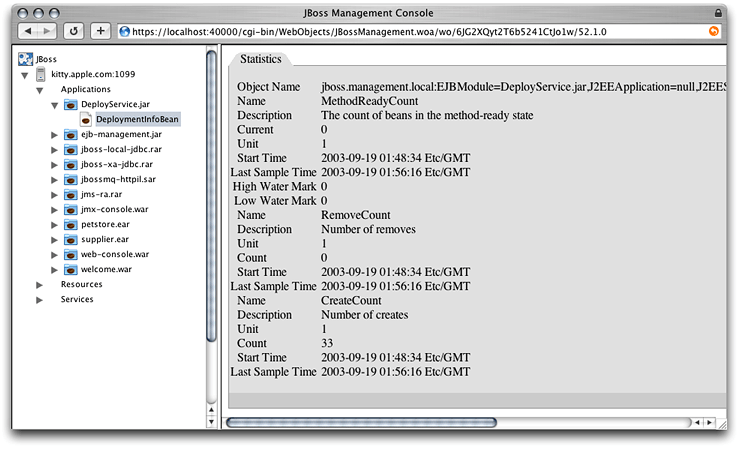Click the Low Water Mark label
The height and width of the screenshot is (449, 740).
tap(275, 201)
